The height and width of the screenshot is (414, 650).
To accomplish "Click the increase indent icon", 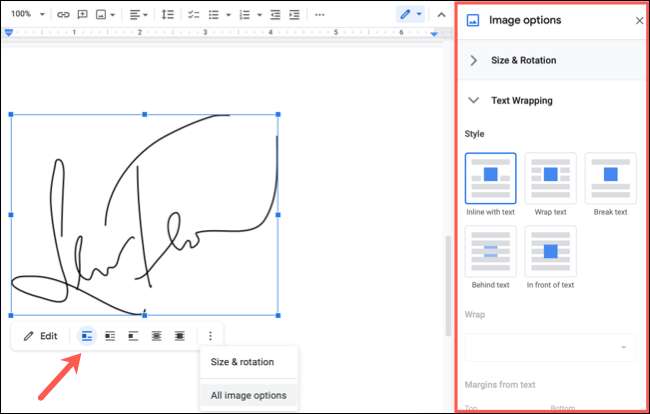I will point(294,15).
